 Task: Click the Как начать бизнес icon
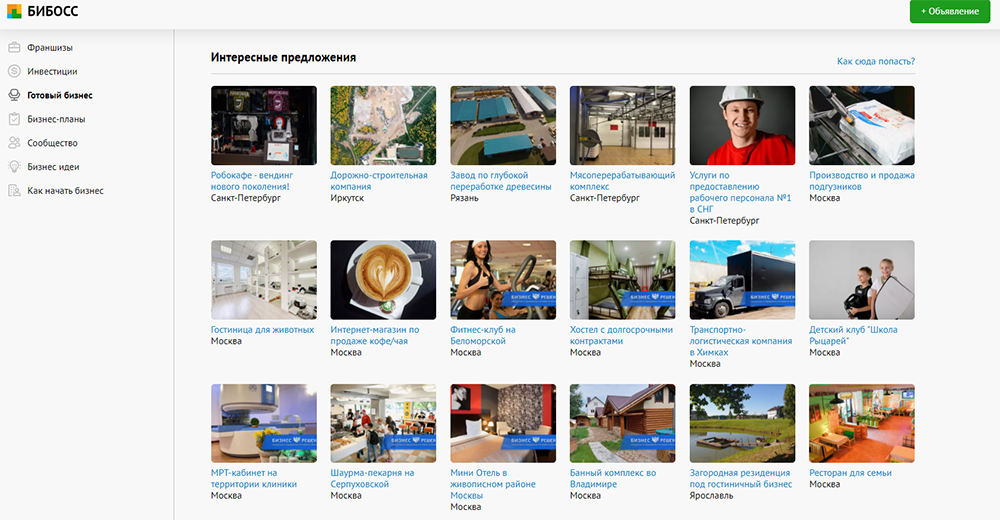click(14, 191)
